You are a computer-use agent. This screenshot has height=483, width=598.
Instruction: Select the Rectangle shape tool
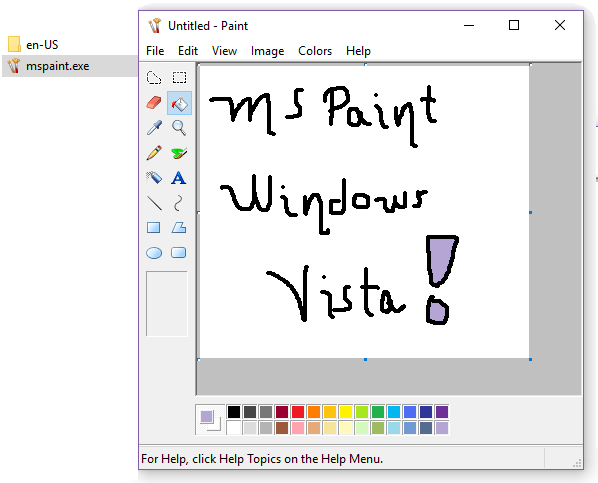[x=154, y=228]
